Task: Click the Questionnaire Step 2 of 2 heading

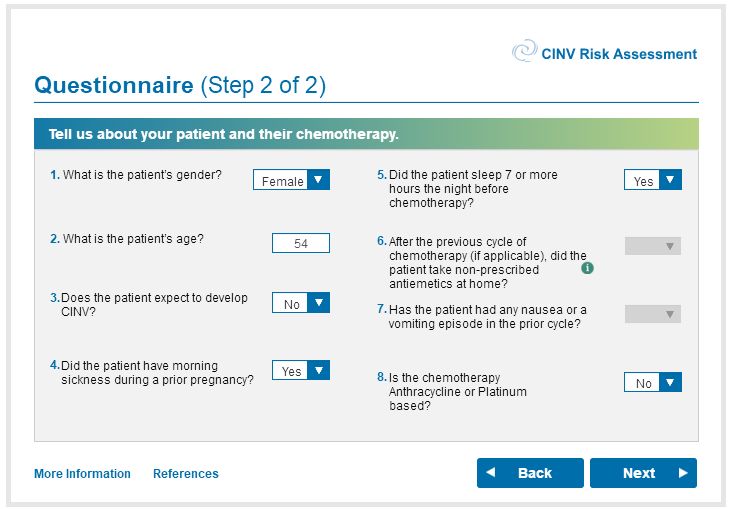Action: (x=180, y=85)
